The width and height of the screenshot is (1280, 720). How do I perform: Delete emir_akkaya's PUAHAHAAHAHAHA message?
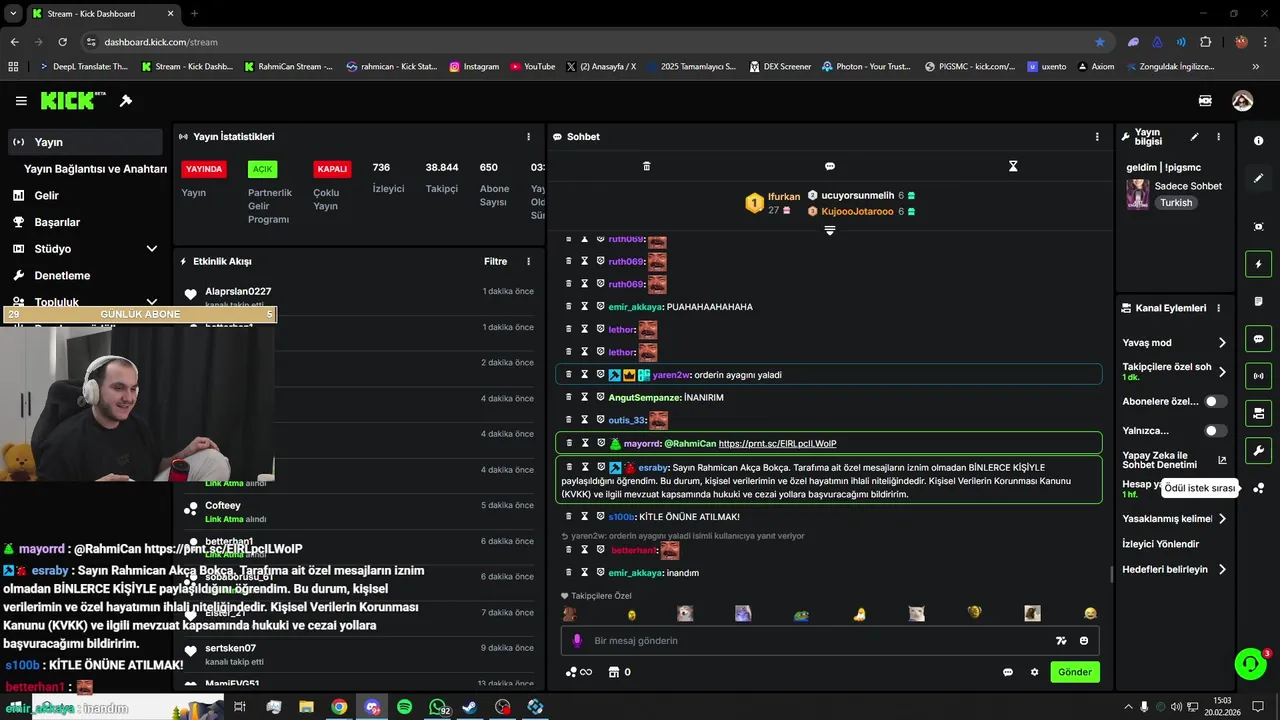pos(569,306)
